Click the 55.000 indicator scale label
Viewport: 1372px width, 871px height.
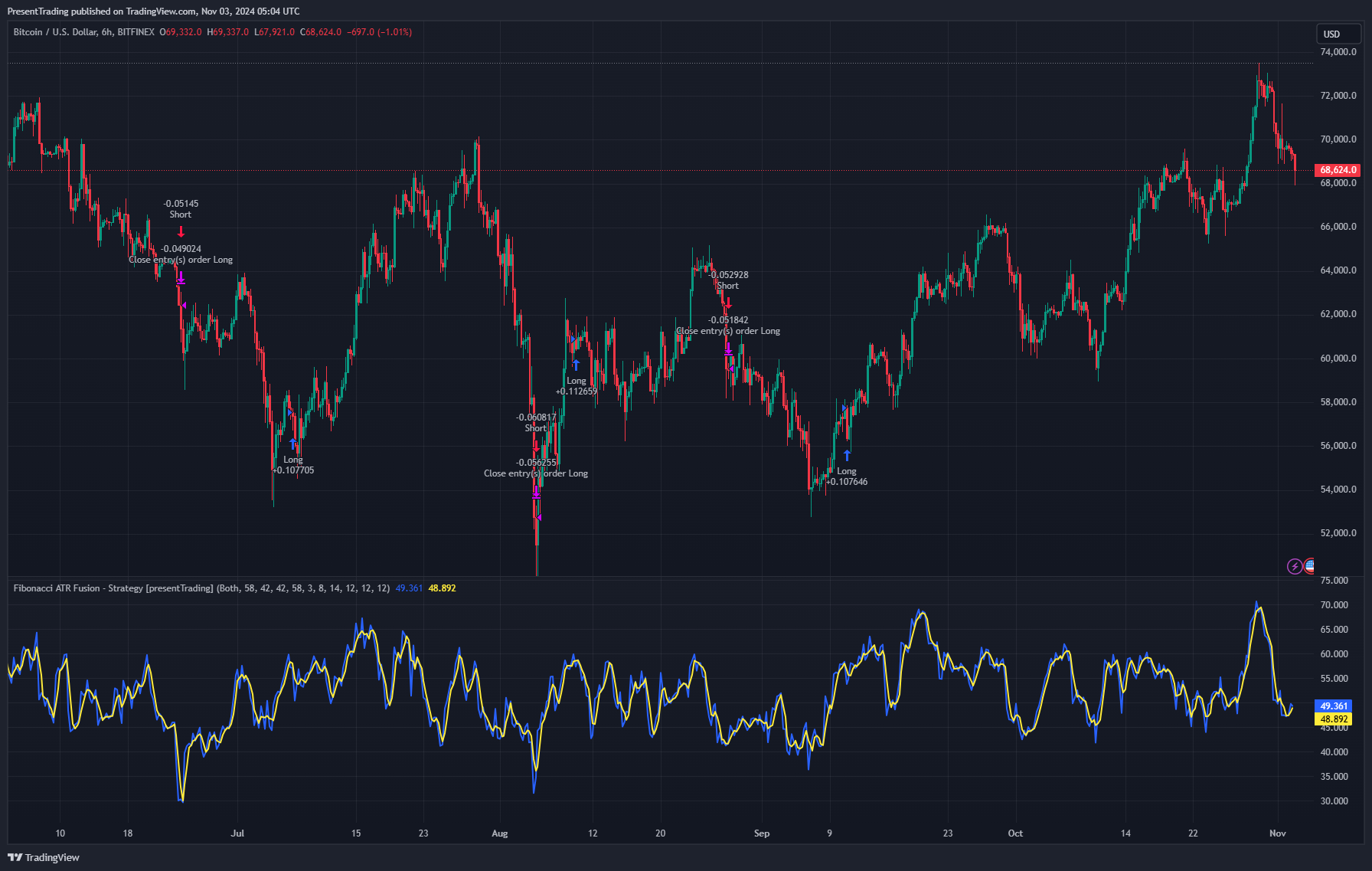pos(1334,679)
